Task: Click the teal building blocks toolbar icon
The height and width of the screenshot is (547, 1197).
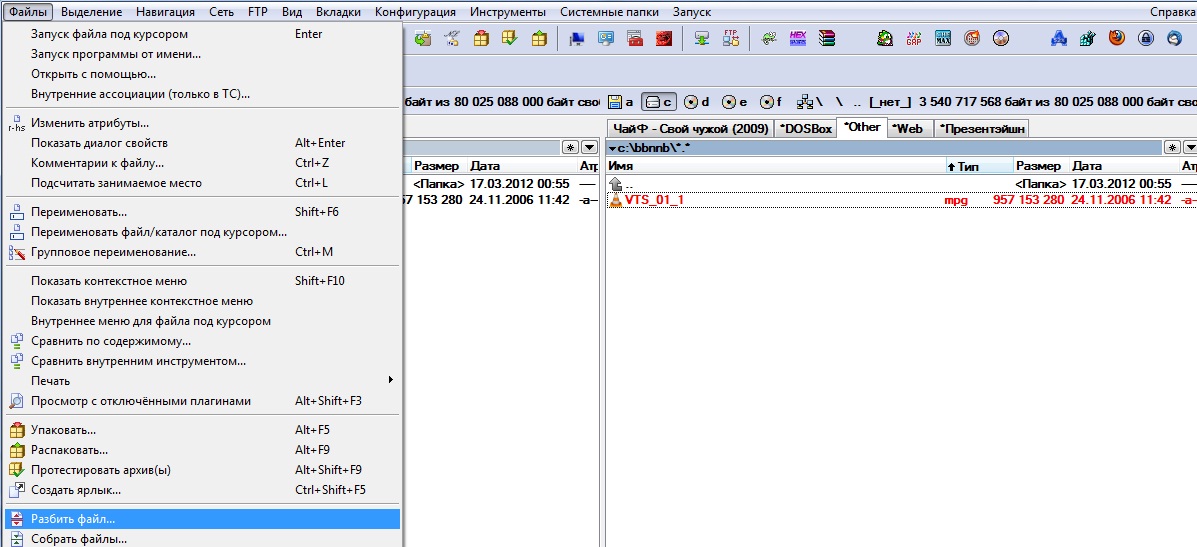Action: (x=1087, y=38)
